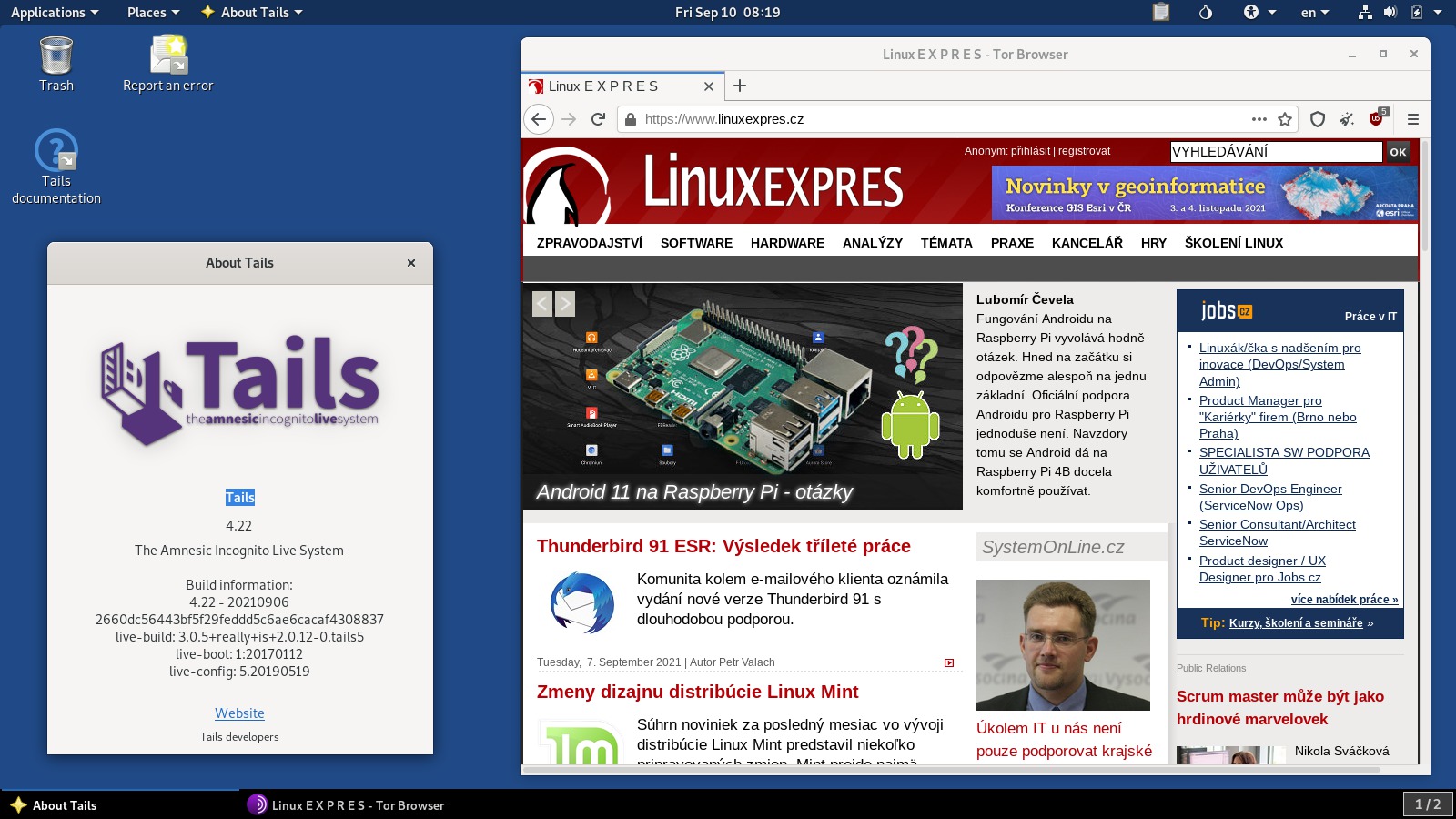The height and width of the screenshot is (819, 1456).
Task: Open the ANALÝZY menu item
Action: 873,243
